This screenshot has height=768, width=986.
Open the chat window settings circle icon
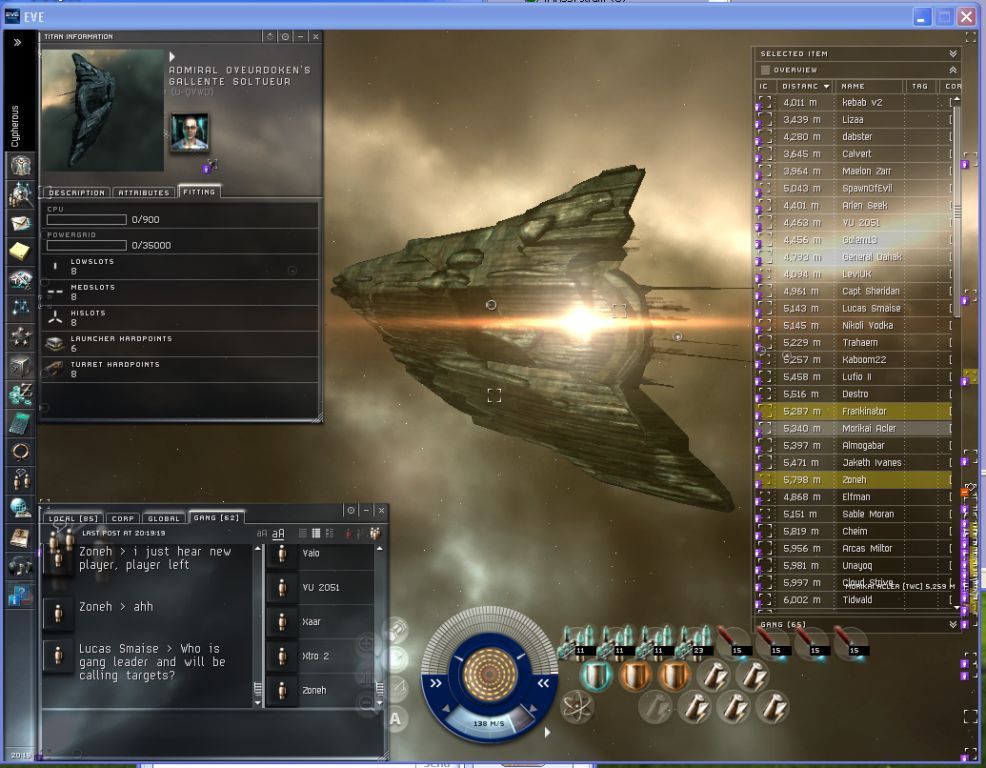351,510
